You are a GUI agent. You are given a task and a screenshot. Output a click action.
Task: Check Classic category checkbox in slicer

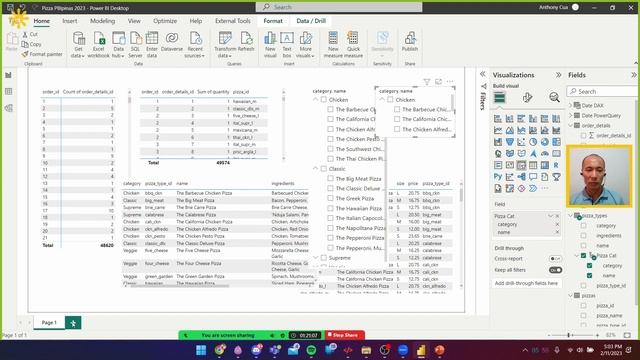pos(324,169)
